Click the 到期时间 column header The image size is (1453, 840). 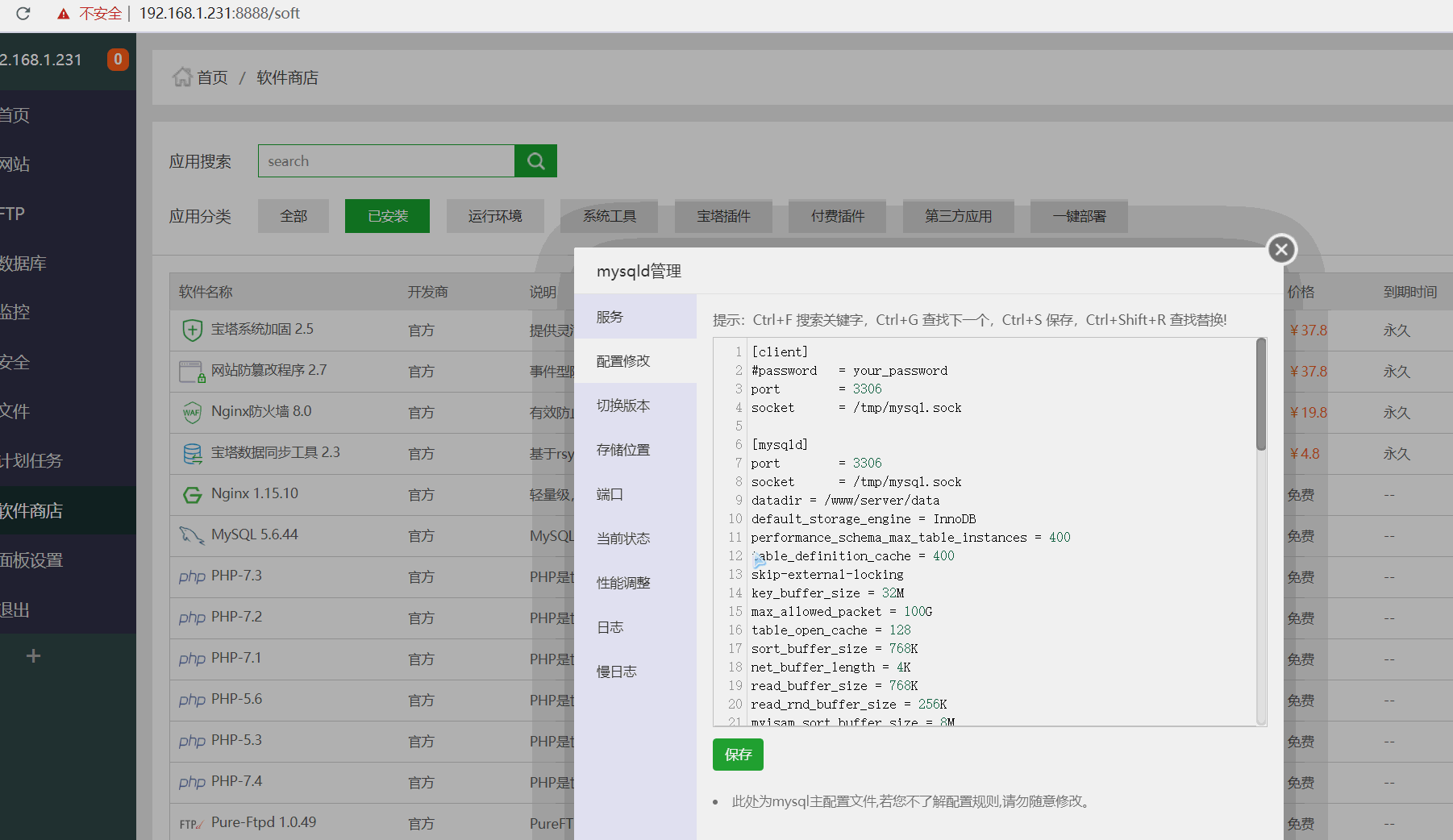coord(1410,292)
